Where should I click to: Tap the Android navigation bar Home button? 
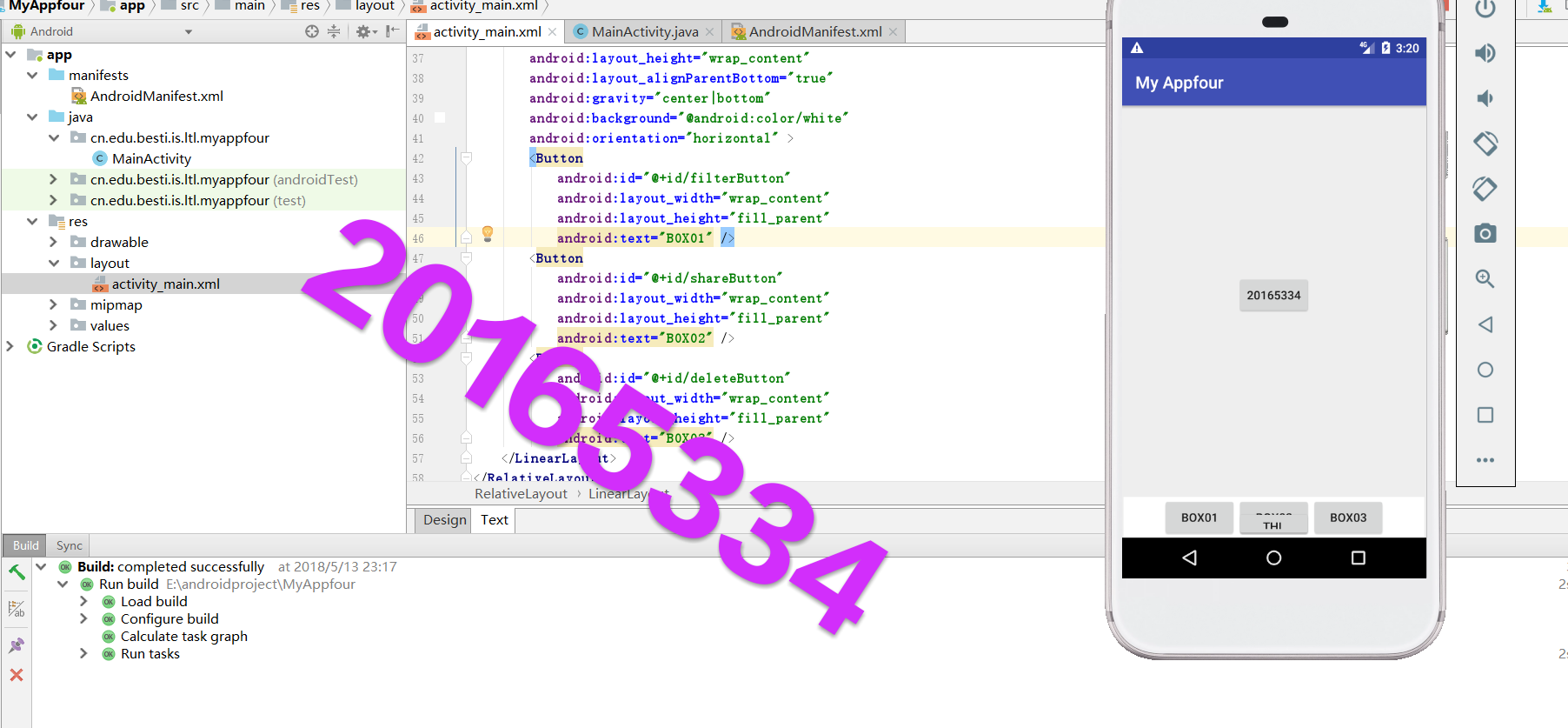point(1273,558)
